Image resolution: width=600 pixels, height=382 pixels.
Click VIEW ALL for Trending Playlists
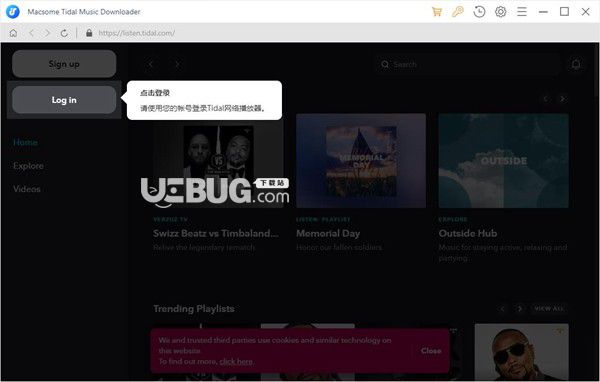[549, 309]
